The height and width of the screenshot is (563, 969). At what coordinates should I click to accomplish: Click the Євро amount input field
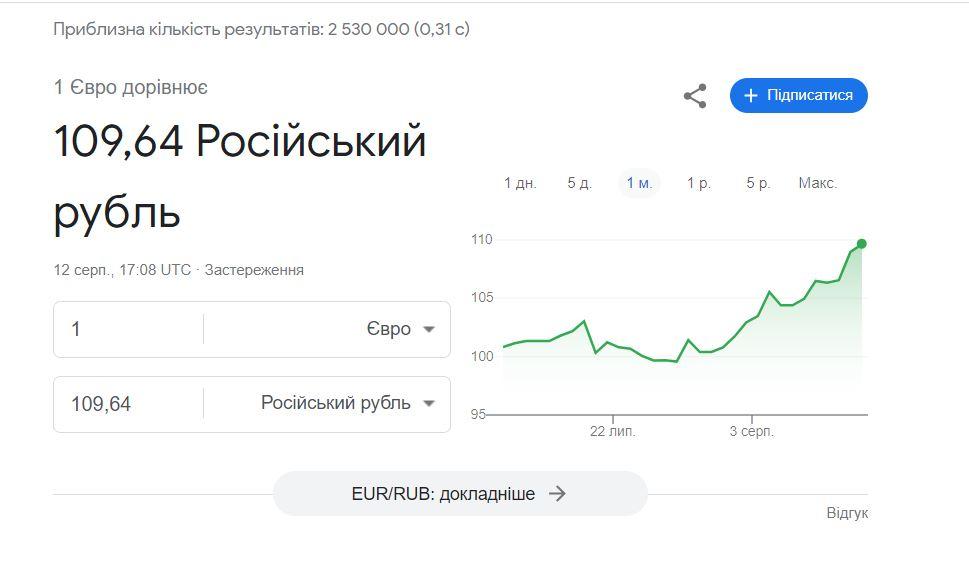pos(130,329)
